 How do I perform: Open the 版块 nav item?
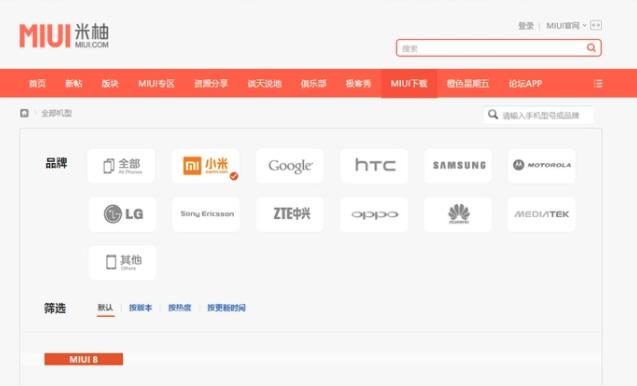click(110, 83)
